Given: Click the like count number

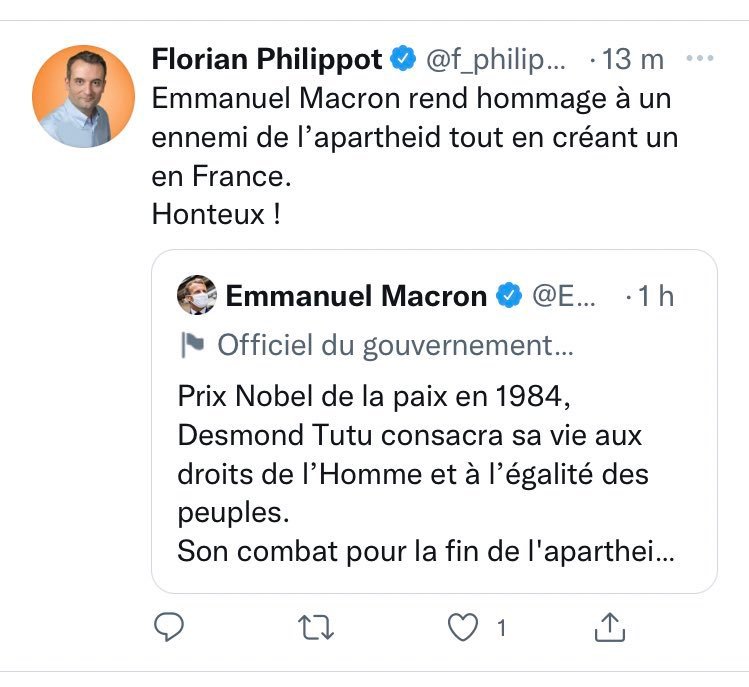Looking at the screenshot, I should (x=501, y=628).
